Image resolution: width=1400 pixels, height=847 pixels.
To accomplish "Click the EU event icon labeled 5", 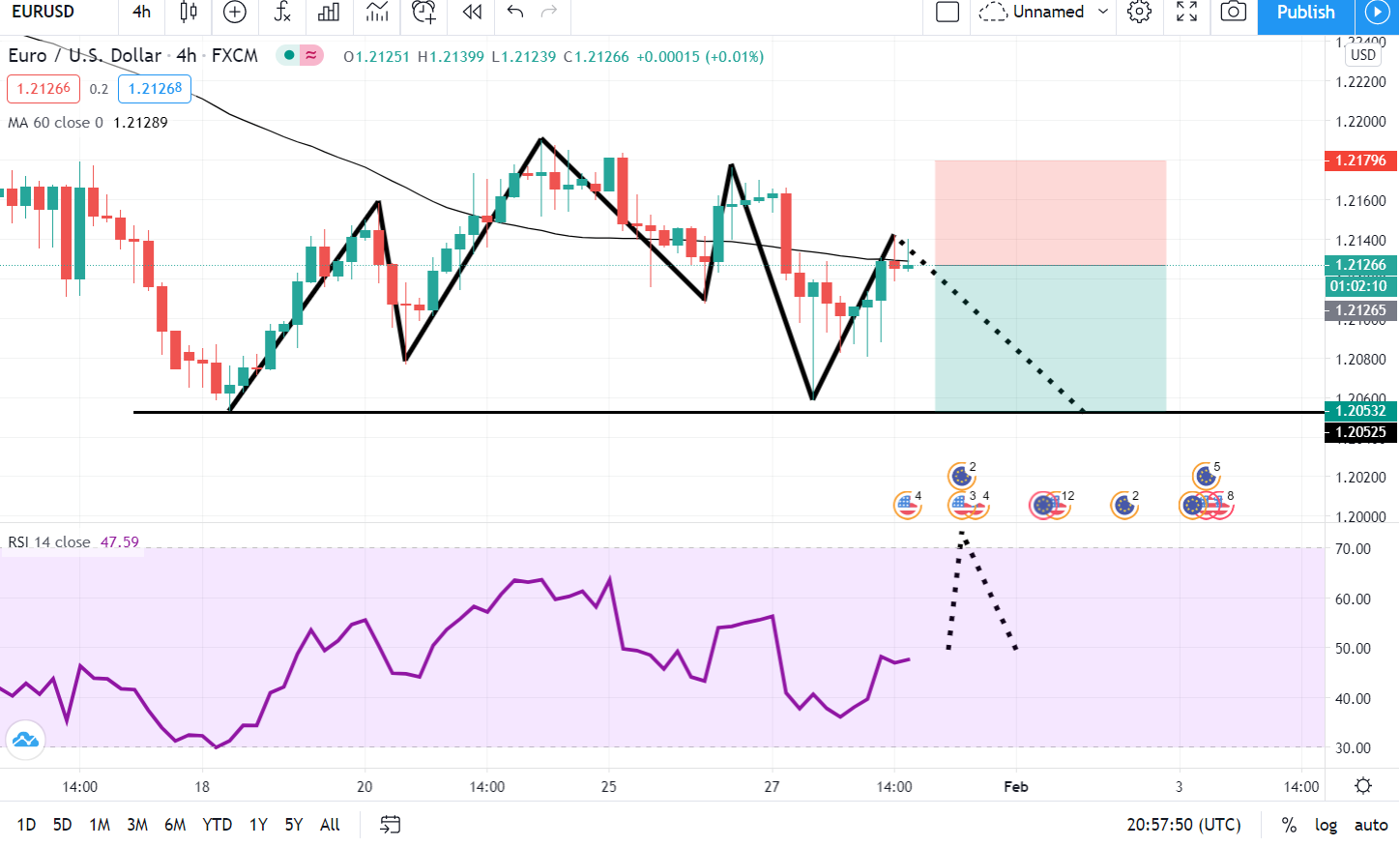I will point(1205,476).
